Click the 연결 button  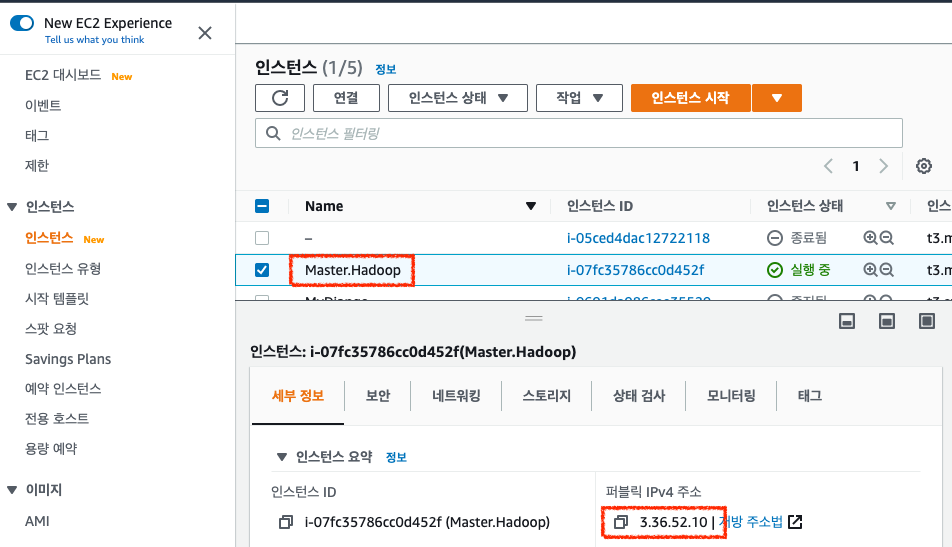(x=346, y=98)
